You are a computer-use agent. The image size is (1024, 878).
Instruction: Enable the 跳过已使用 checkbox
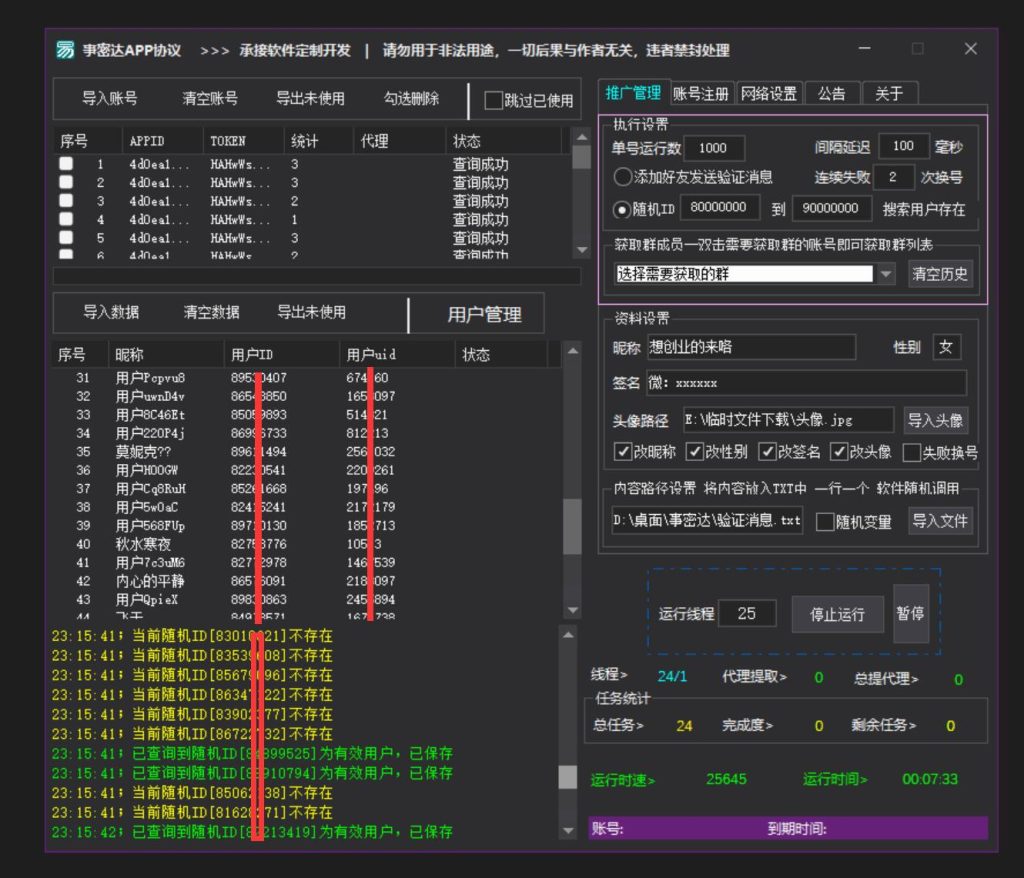pyautogui.click(x=493, y=99)
